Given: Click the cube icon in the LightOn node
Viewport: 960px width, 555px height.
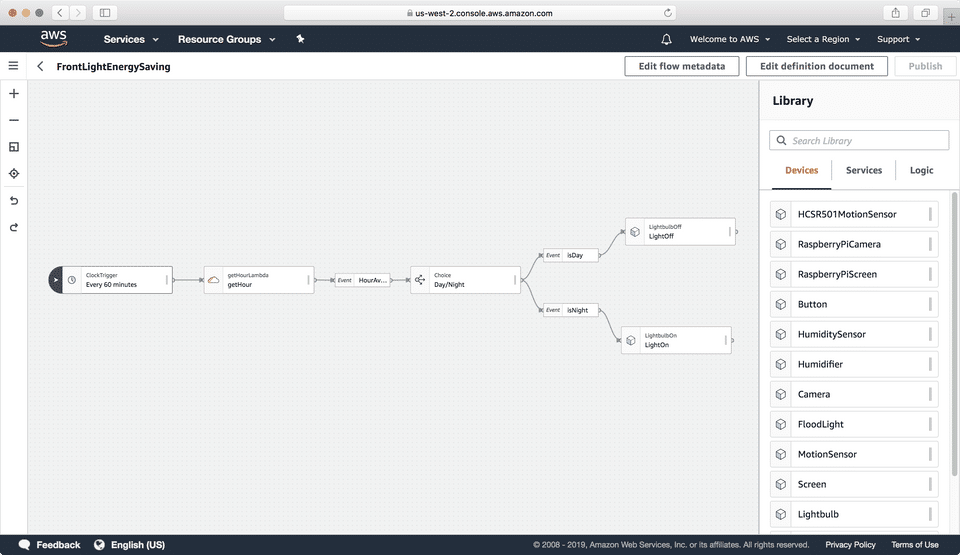Looking at the screenshot, I should click(x=631, y=341).
